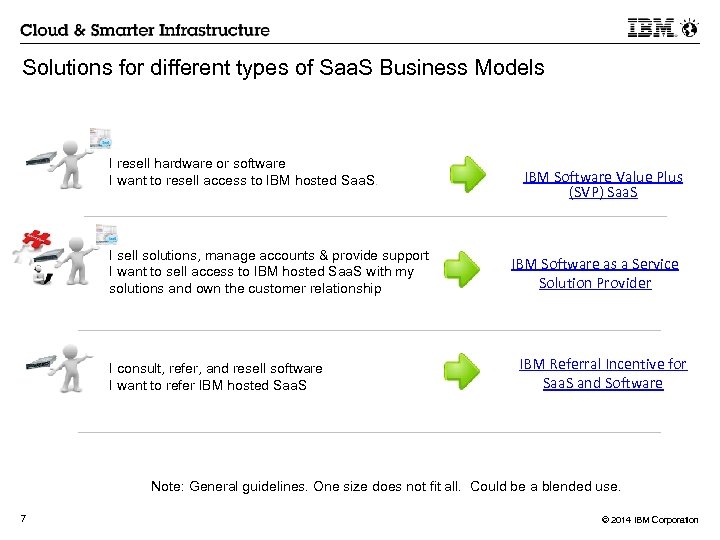This screenshot has width=720, height=540.
Task: Select the 'I resell hardware or software' text
Action: click(197, 163)
